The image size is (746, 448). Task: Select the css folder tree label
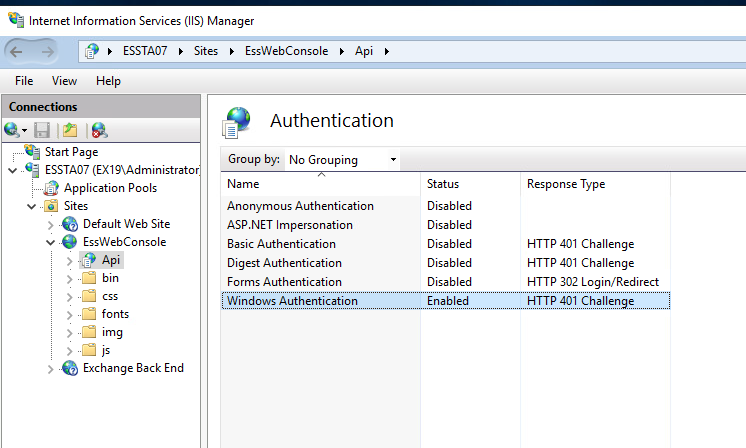pos(110,296)
